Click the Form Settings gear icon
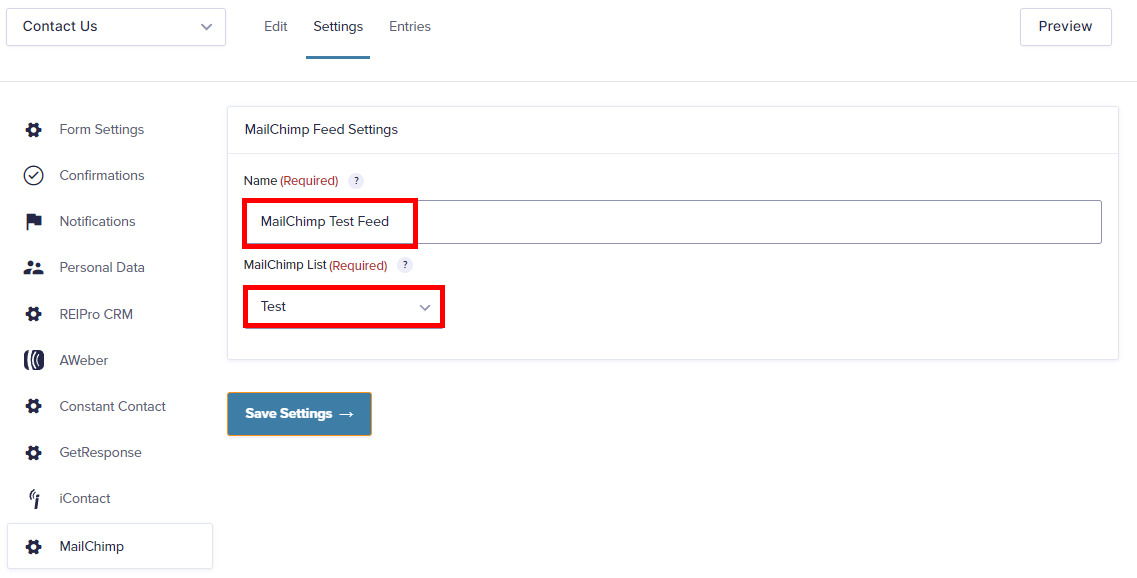This screenshot has width=1137, height=578. (x=33, y=130)
